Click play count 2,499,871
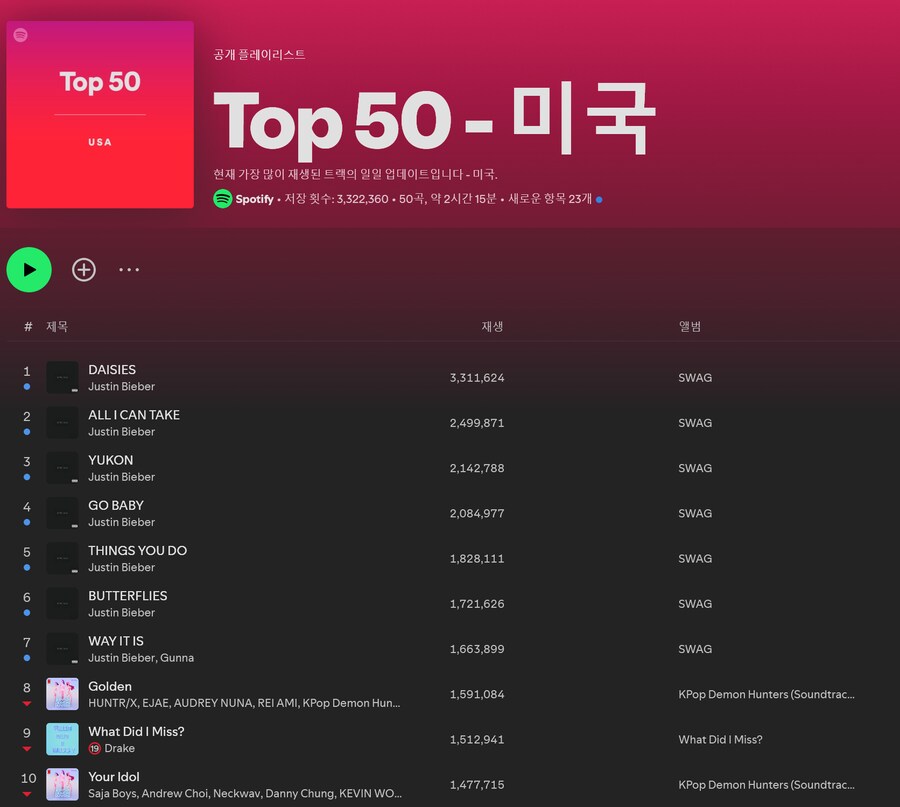The height and width of the screenshot is (807, 900). pyautogui.click(x=477, y=423)
